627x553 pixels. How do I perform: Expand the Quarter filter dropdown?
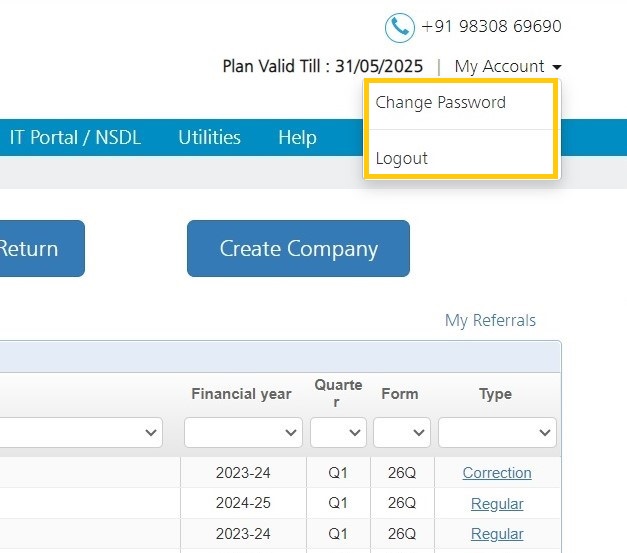point(338,432)
